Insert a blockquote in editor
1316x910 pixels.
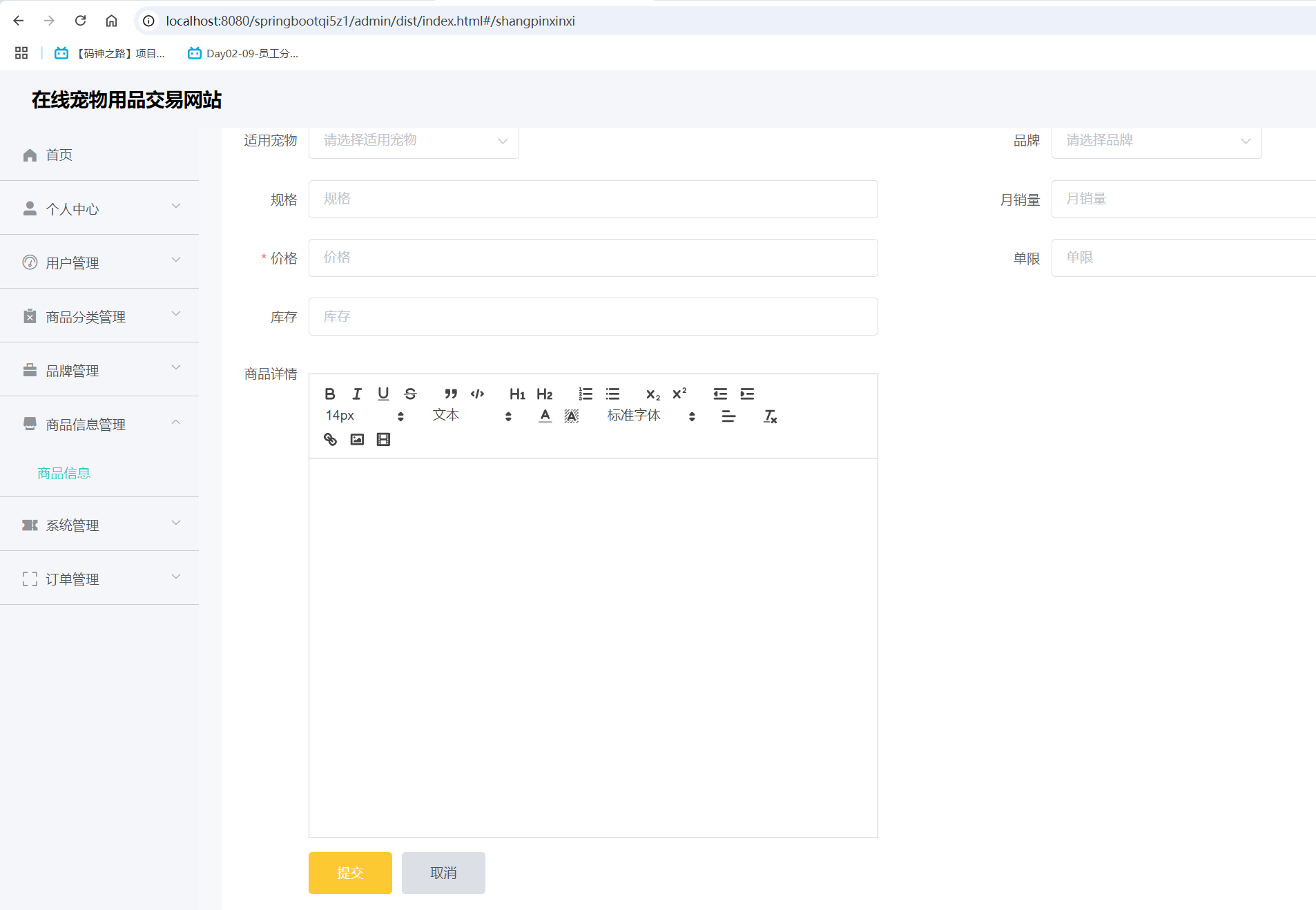(x=451, y=394)
